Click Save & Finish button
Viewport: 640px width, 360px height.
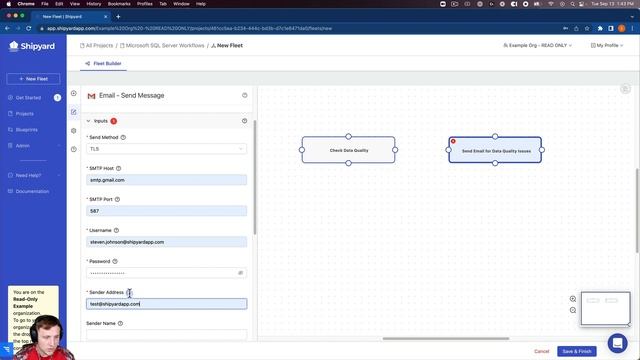pos(577,351)
